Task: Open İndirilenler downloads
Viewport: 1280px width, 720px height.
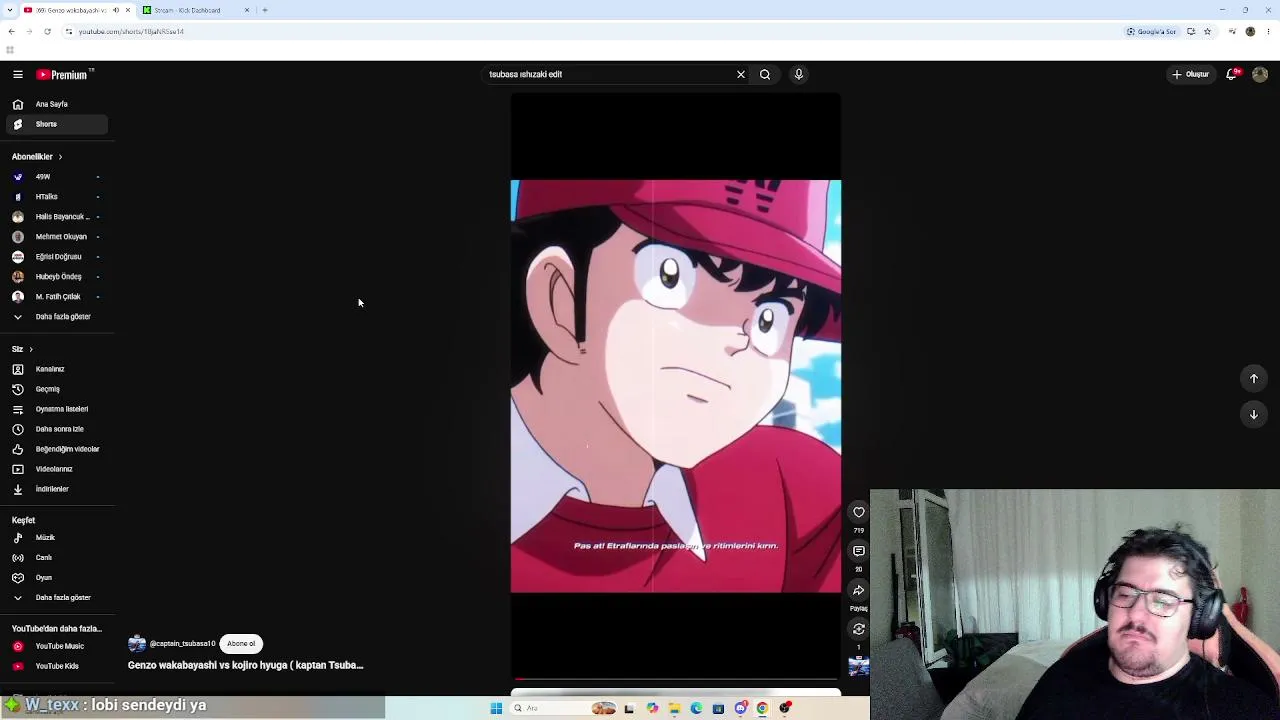Action: 58,489
